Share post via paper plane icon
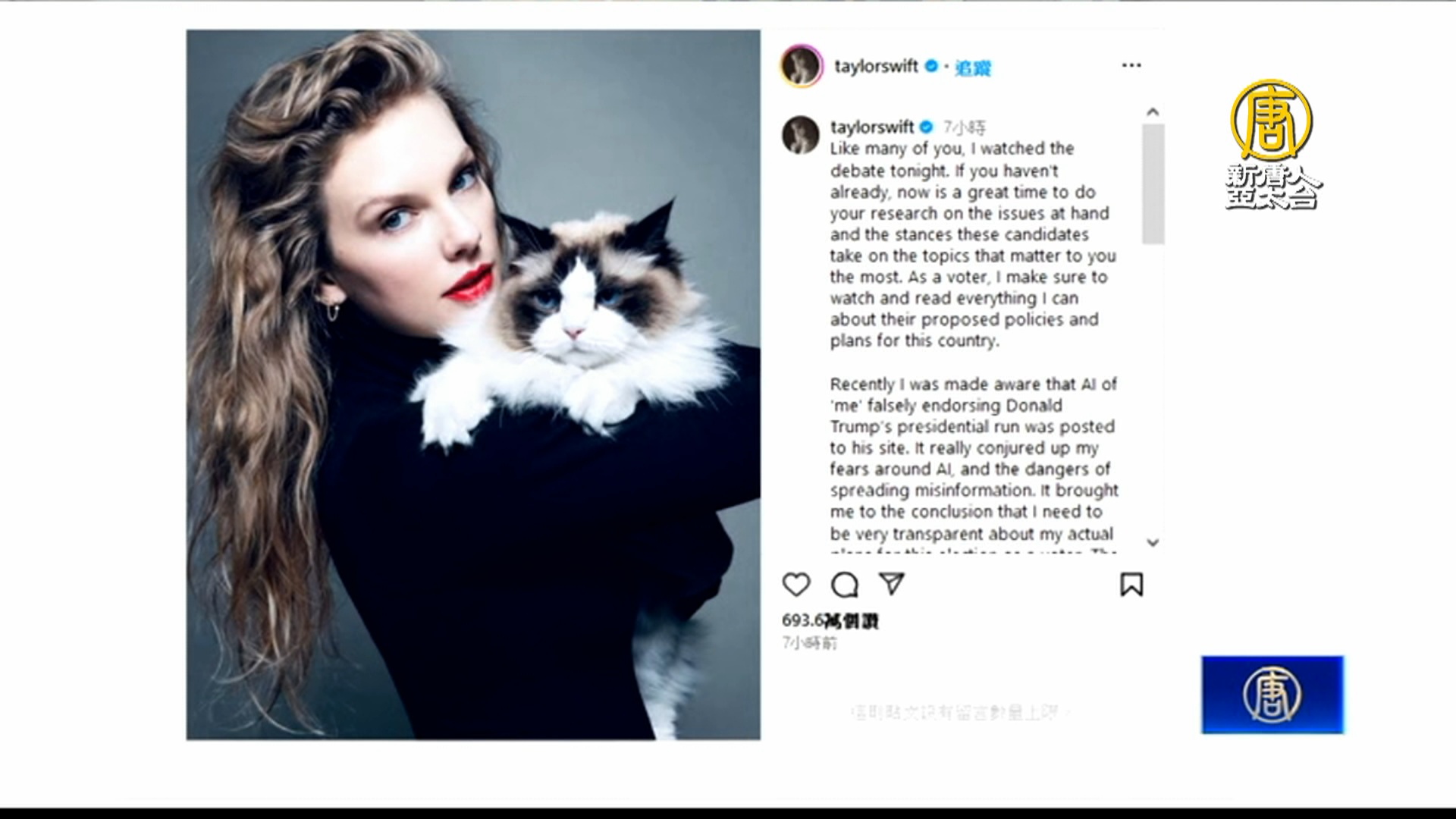Screen dimensions: 1456x819 pos(892,583)
